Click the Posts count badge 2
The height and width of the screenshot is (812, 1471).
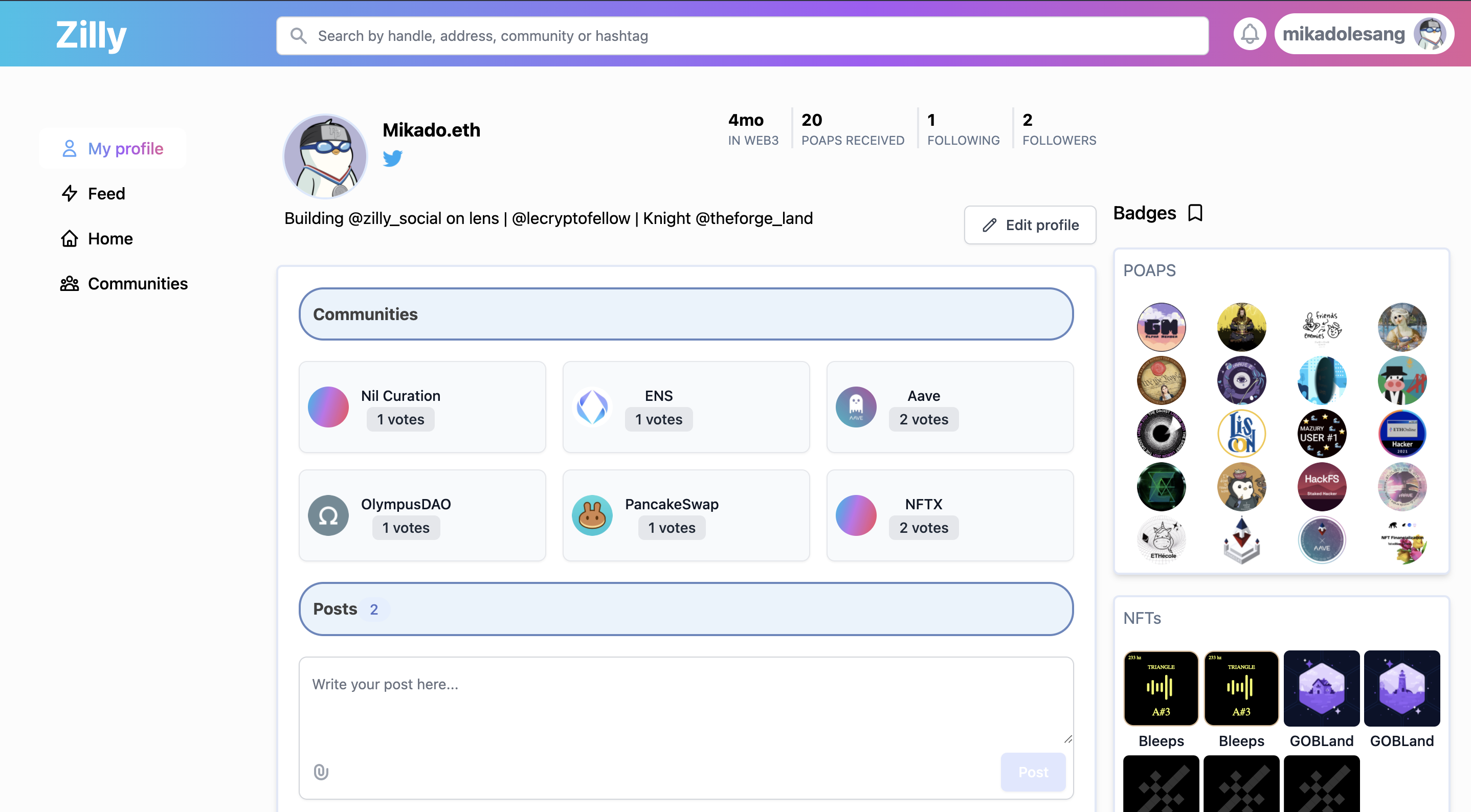tap(374, 610)
